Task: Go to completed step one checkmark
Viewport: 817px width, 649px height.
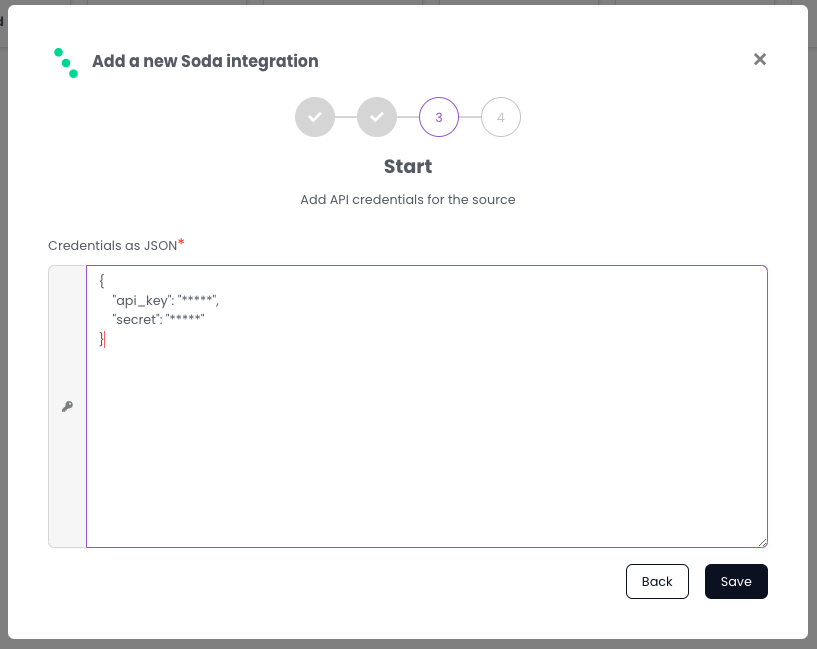Action: 314,117
